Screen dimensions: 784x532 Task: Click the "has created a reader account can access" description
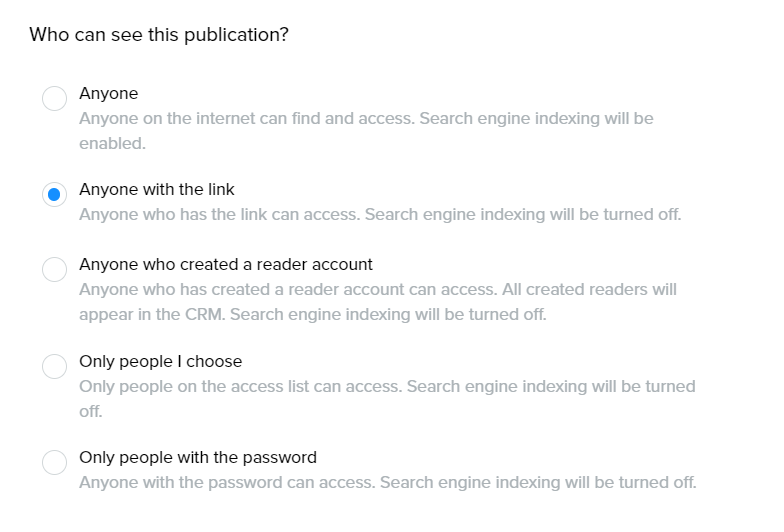pyautogui.click(x=330, y=290)
